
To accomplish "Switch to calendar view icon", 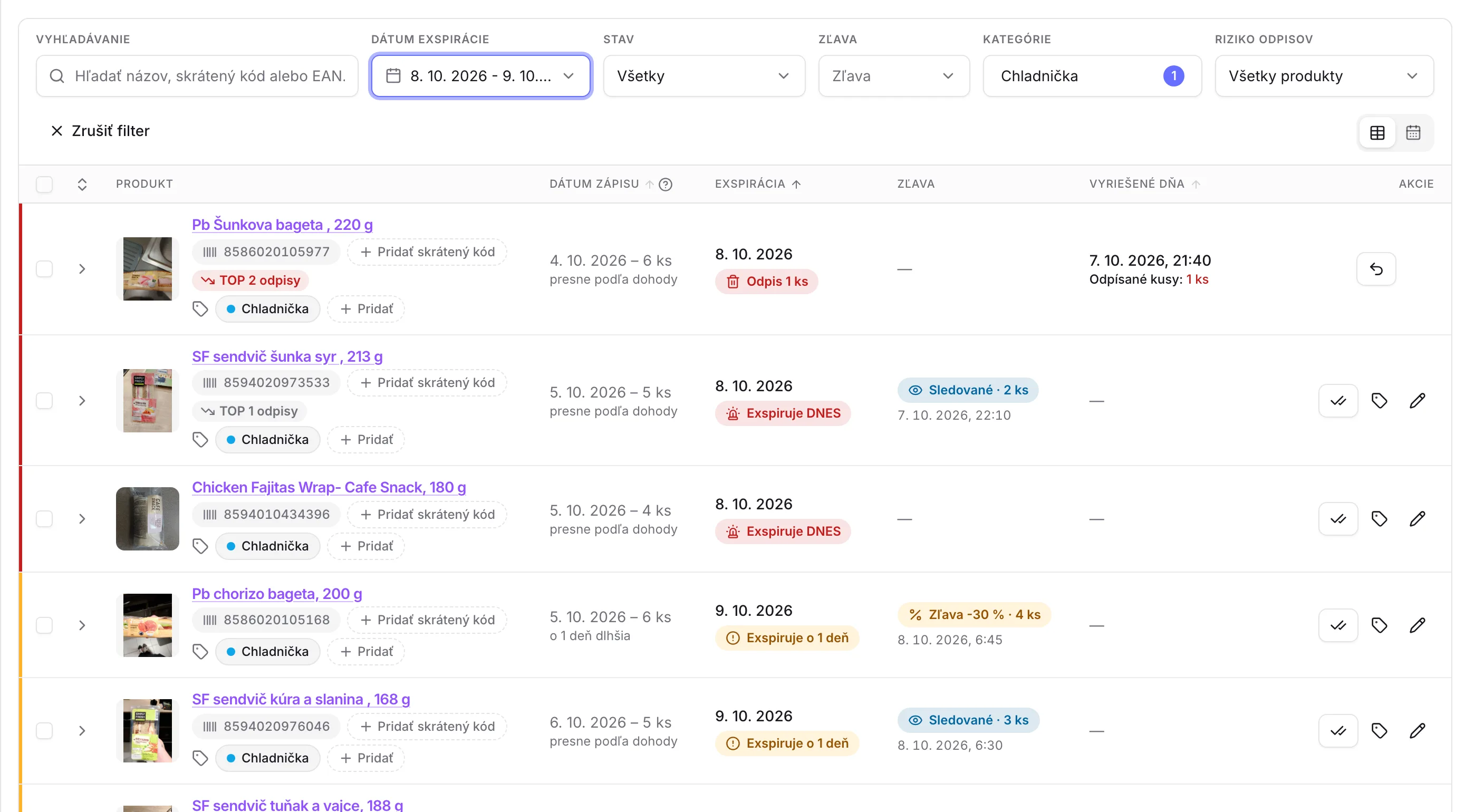I will pyautogui.click(x=1413, y=132).
